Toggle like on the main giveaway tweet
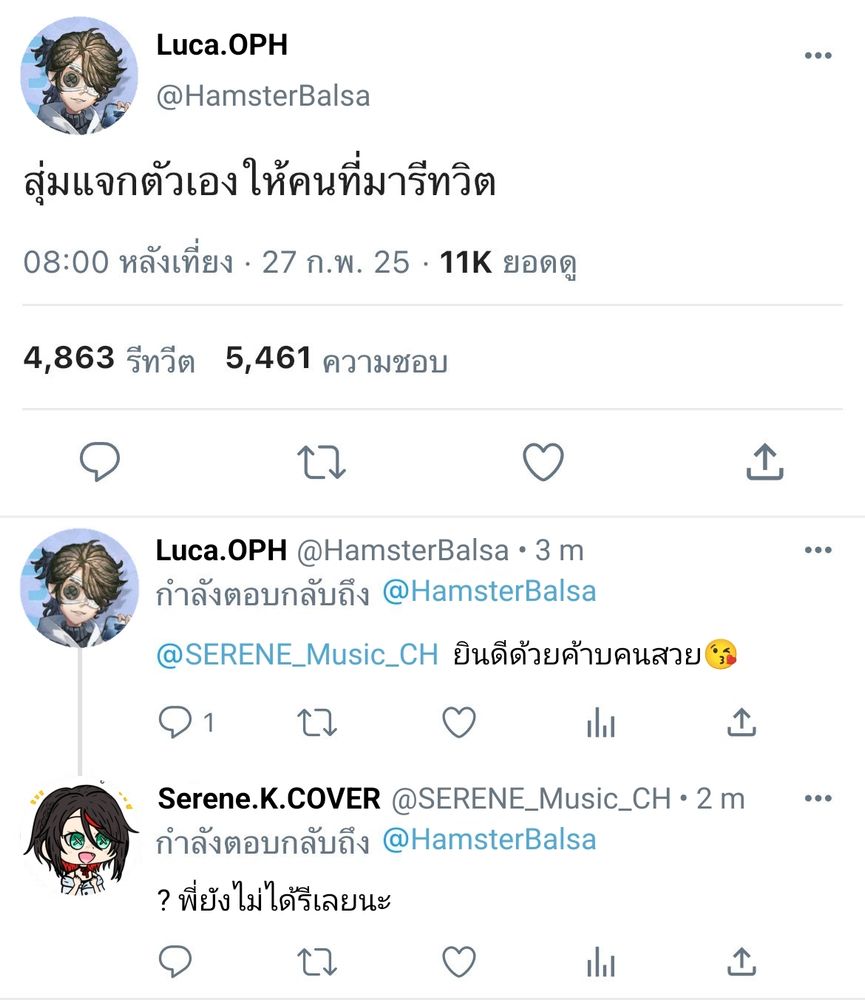Screen dimensions: 865x1000 pyautogui.click(x=543, y=460)
